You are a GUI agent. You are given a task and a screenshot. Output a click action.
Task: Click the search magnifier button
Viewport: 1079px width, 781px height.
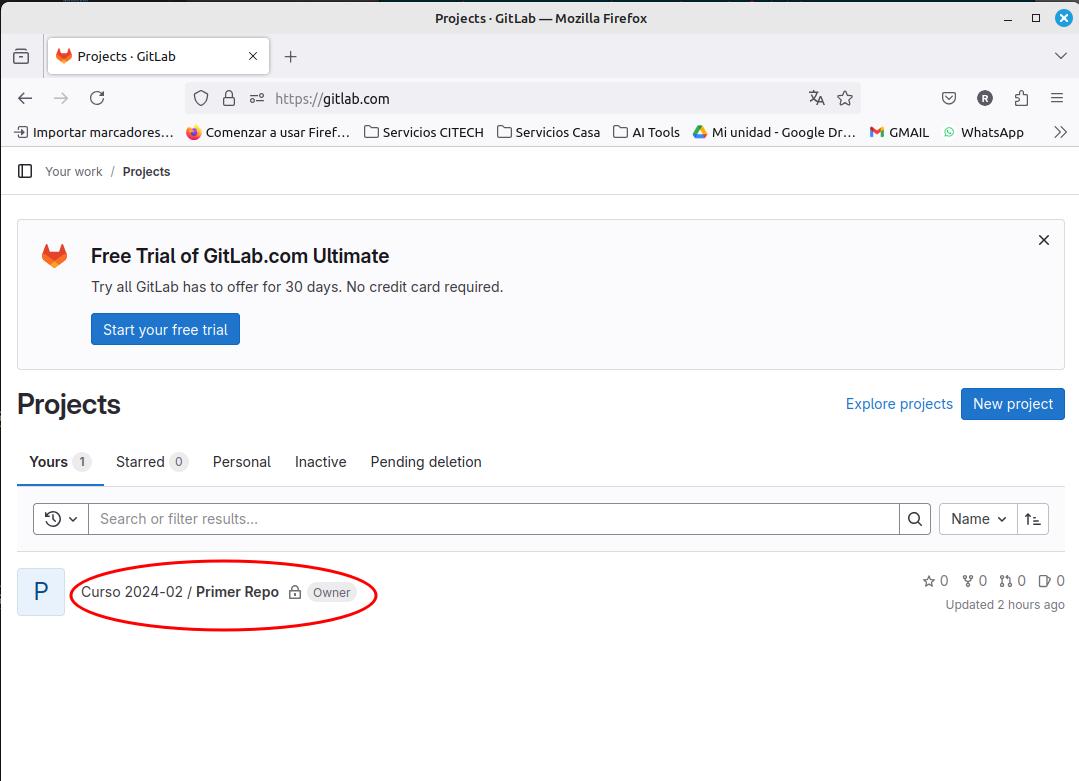click(915, 519)
